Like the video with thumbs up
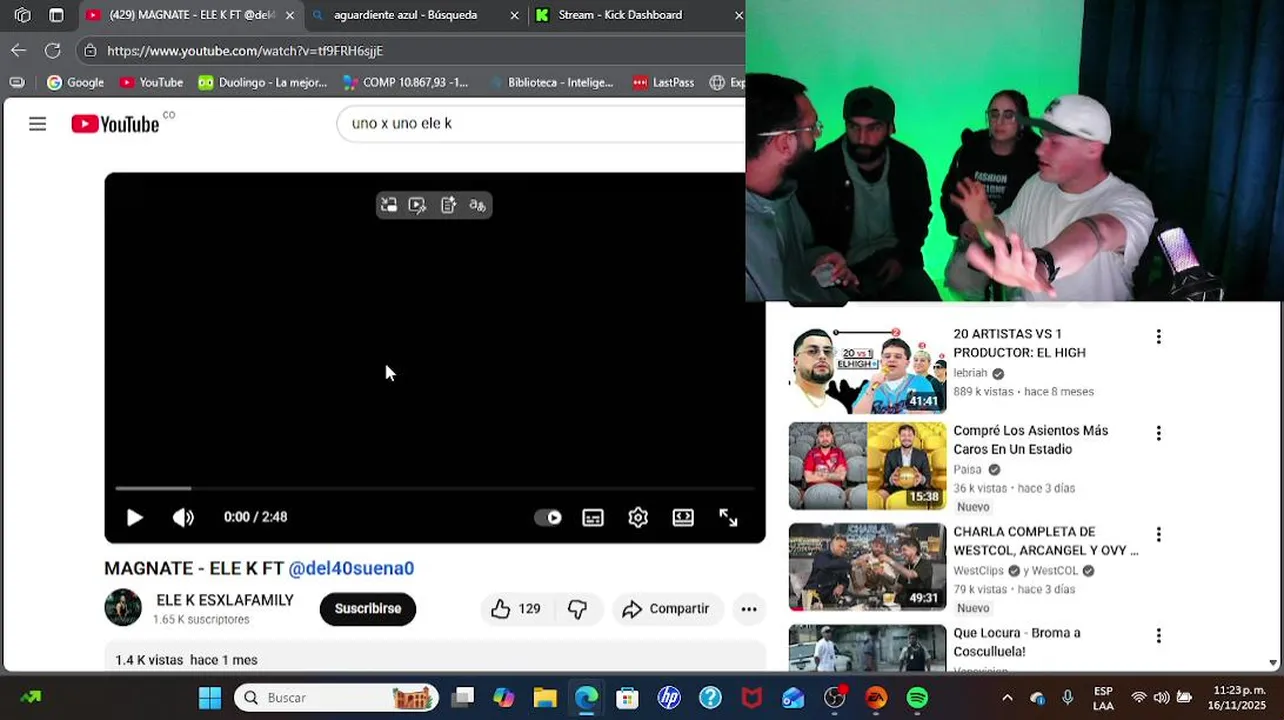 click(x=516, y=609)
